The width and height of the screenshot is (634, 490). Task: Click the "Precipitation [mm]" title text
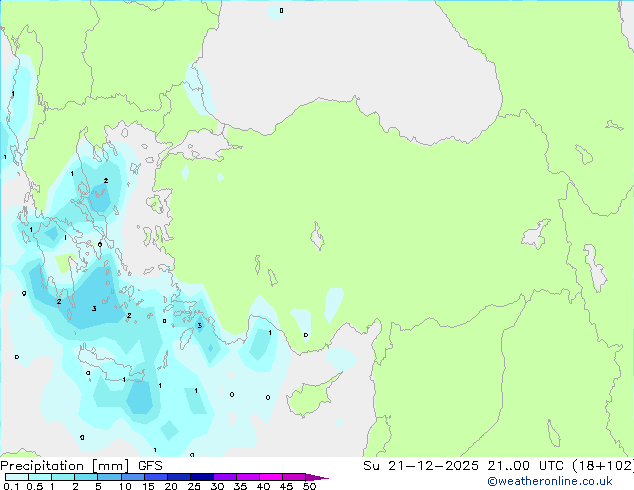point(65,466)
